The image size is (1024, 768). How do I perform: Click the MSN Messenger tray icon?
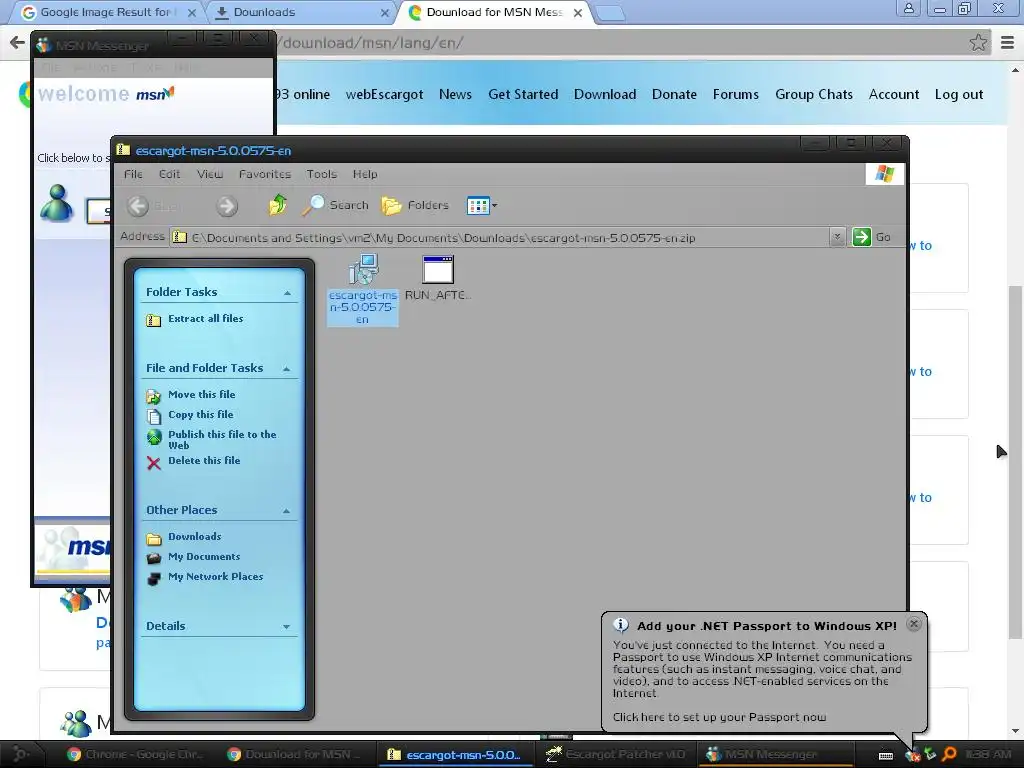912,756
